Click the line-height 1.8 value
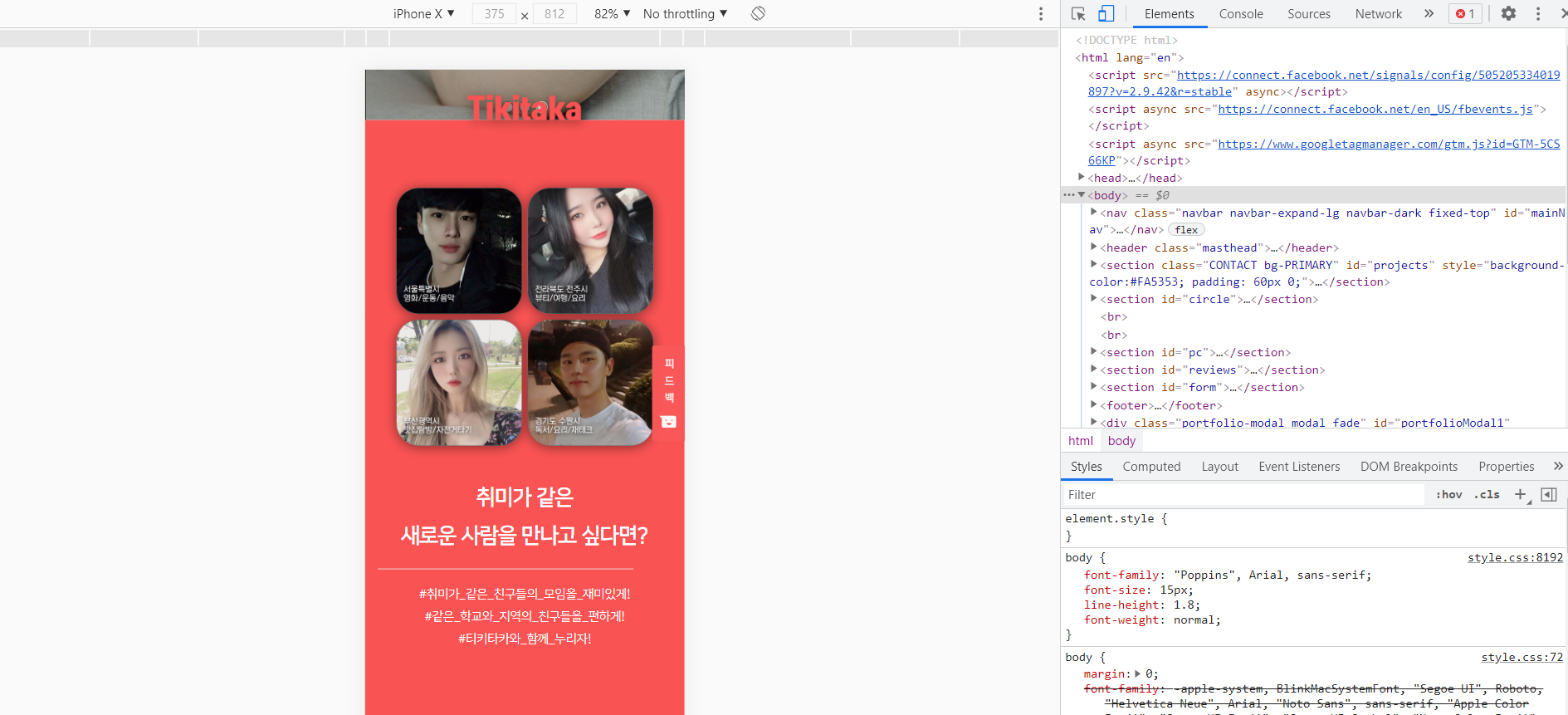This screenshot has height=715, width=1568. (x=1184, y=605)
